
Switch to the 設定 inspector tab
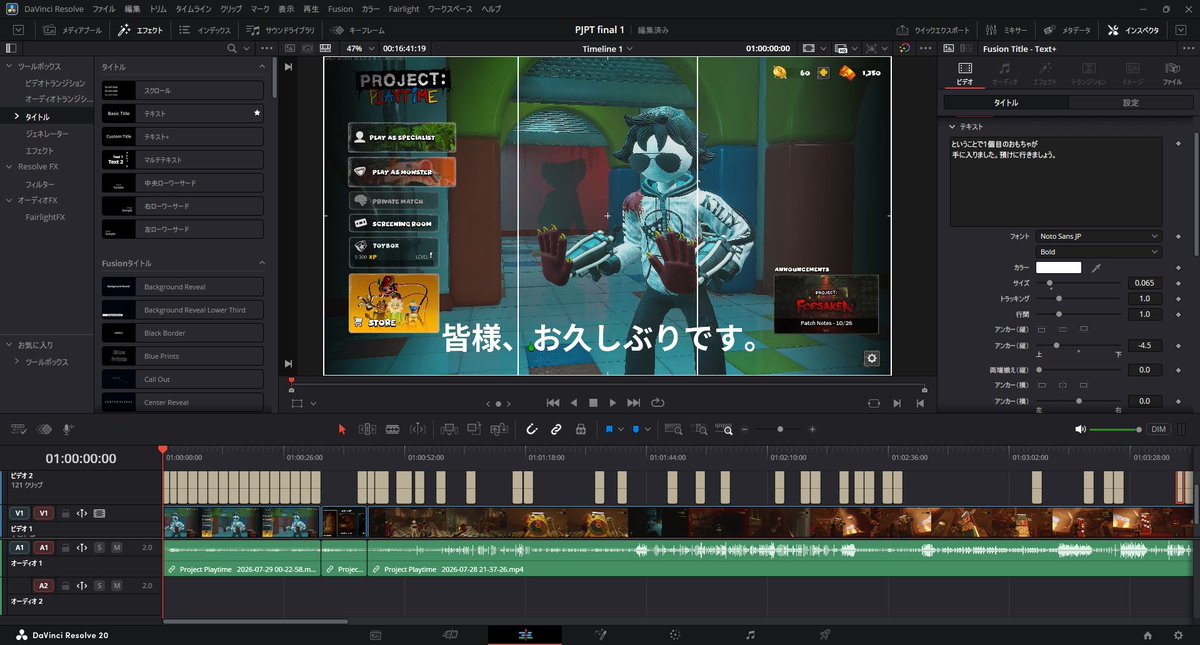(x=1130, y=102)
